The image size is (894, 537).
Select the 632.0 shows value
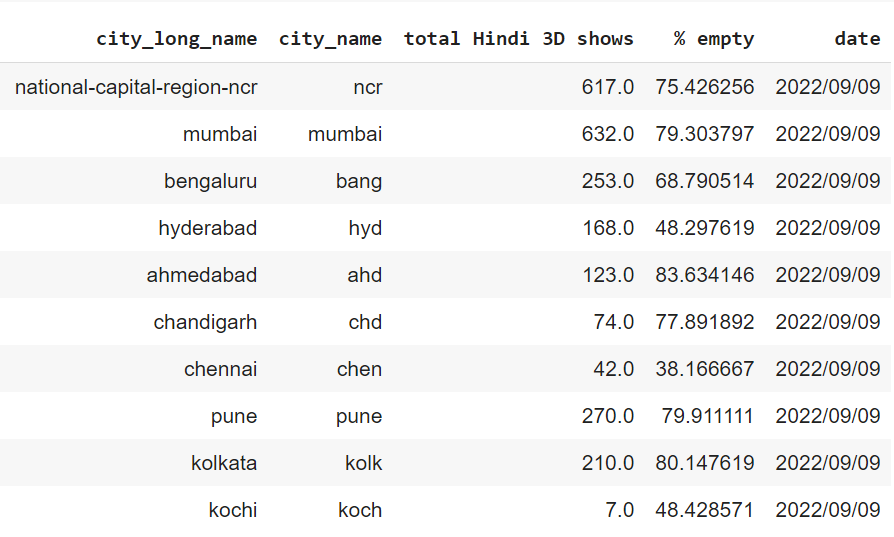coord(608,134)
